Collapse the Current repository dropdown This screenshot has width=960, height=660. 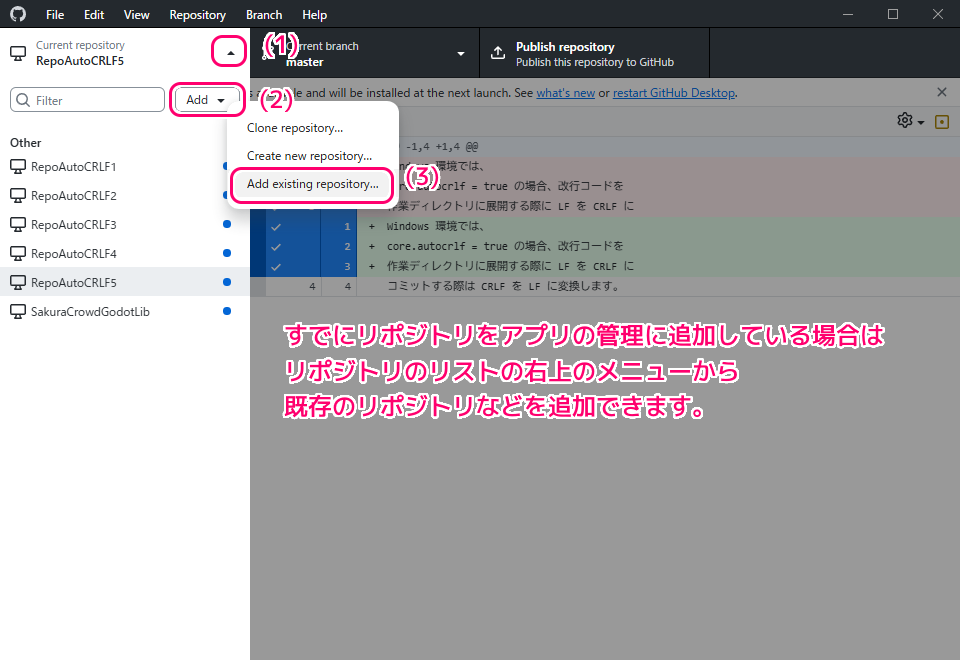coord(230,53)
